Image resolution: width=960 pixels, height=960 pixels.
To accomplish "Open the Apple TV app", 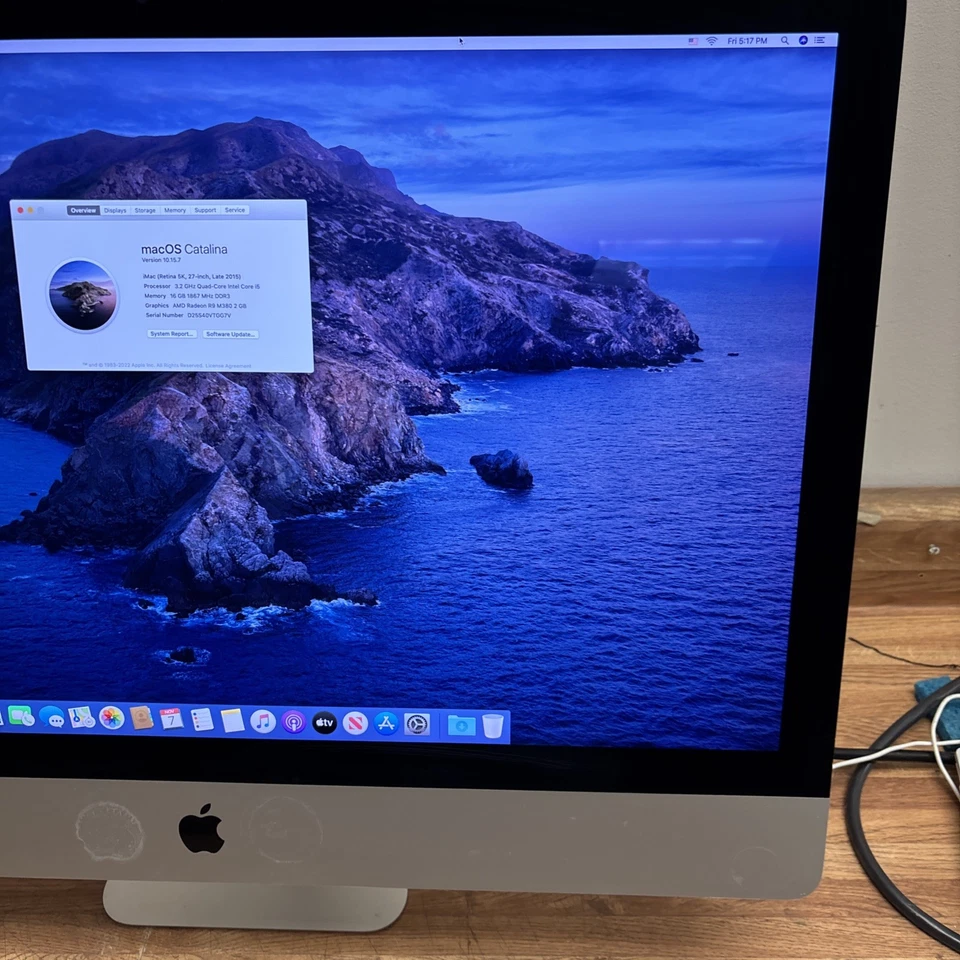I will (324, 722).
